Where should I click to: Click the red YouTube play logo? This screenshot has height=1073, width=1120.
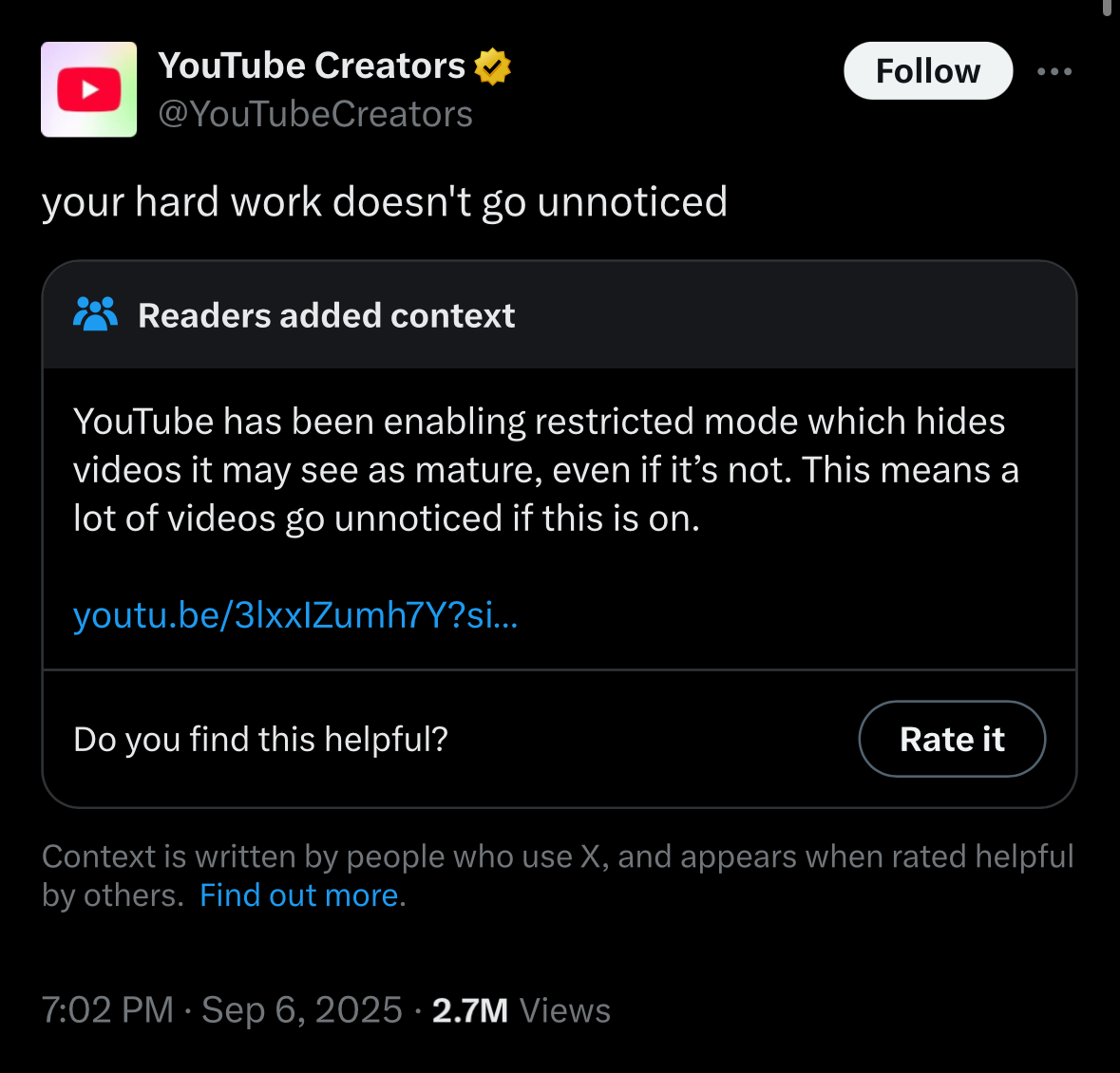click(x=89, y=90)
